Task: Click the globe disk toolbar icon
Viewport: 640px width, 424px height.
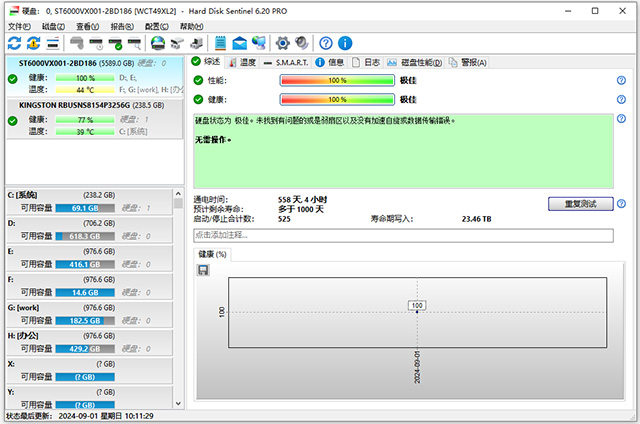Action: pos(158,43)
